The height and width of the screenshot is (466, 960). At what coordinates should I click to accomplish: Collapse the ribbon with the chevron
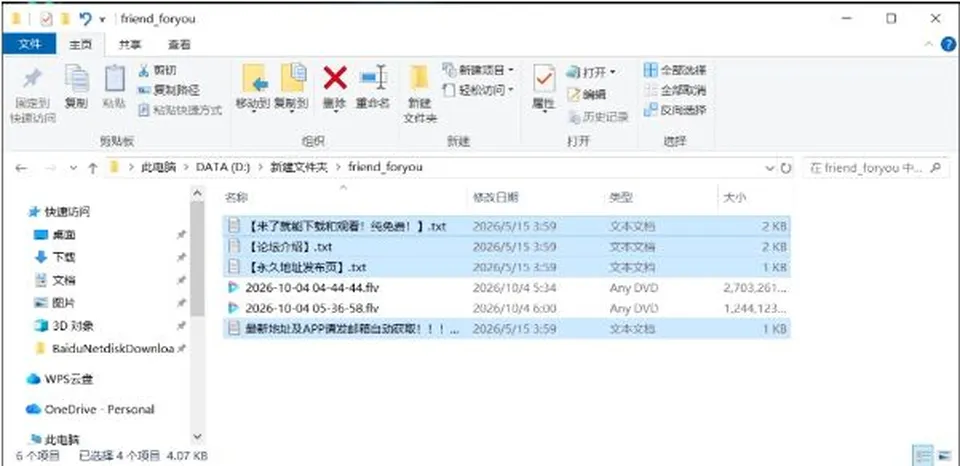coord(929,44)
